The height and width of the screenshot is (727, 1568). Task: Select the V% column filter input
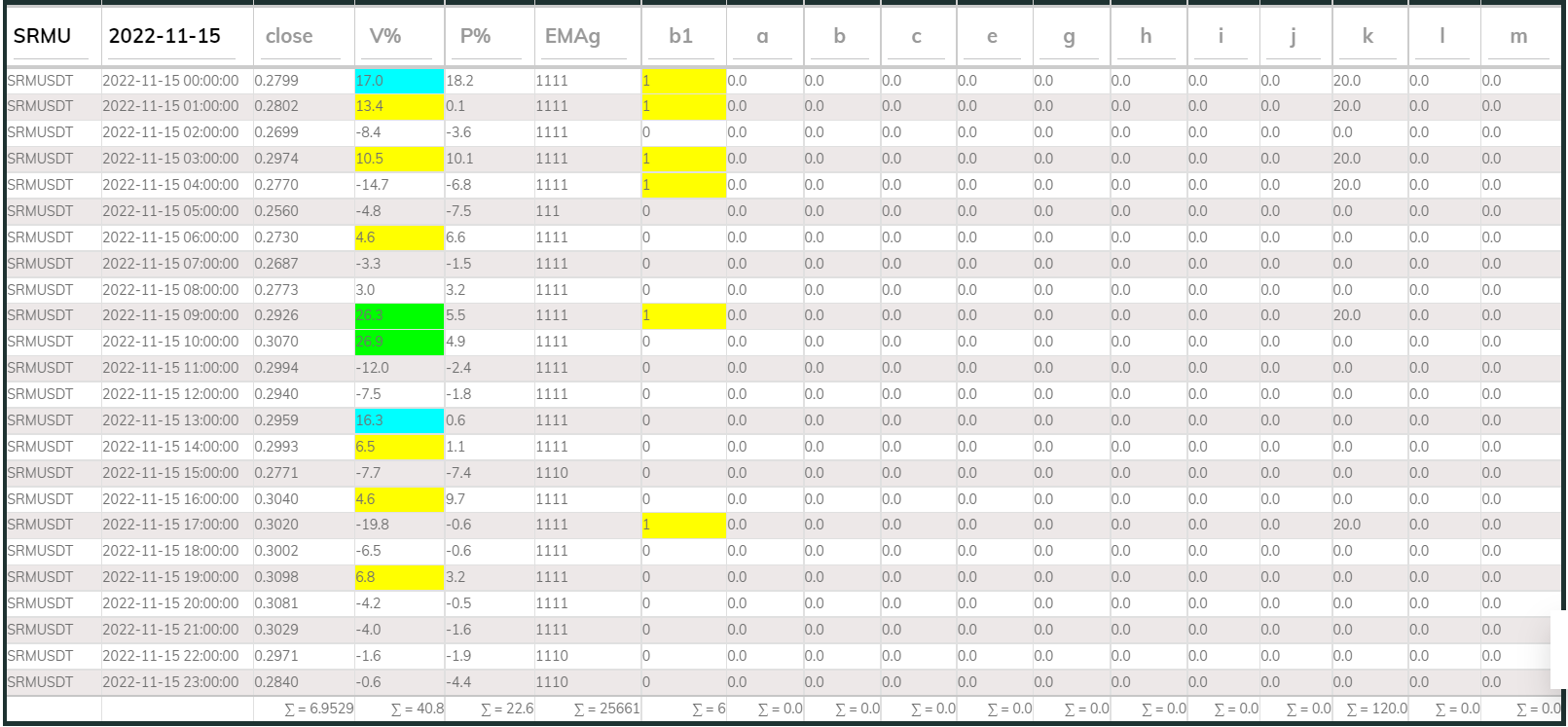point(397,37)
